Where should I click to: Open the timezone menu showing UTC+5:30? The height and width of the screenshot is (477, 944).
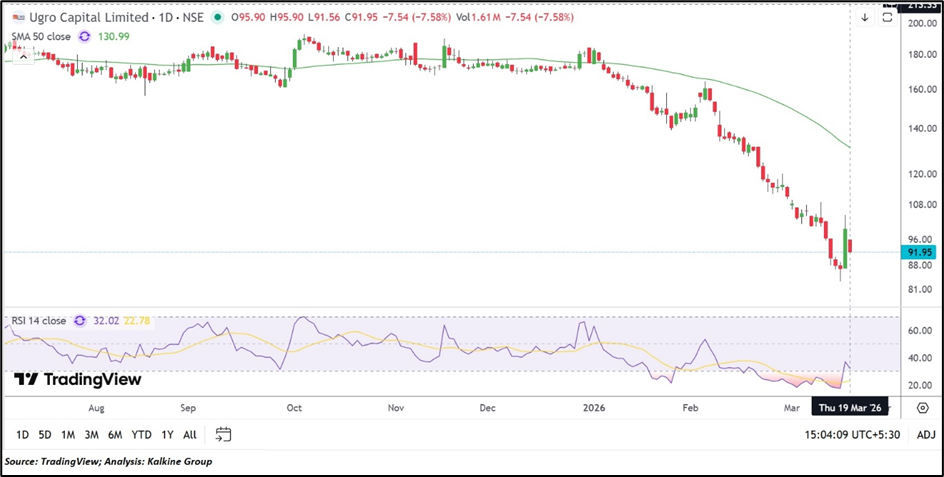(851, 435)
